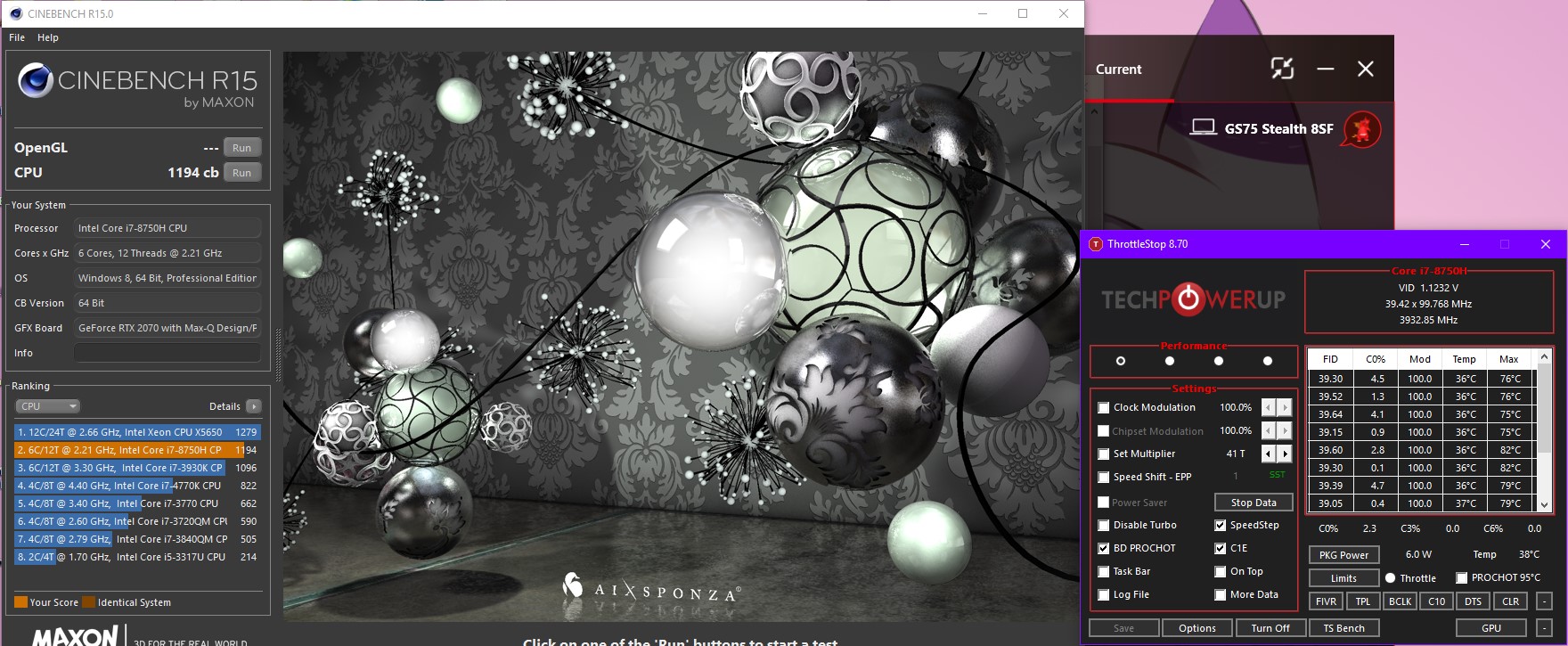Click the Details arrow button in Ranking
Screen dimensions: 1568x646
(x=254, y=406)
